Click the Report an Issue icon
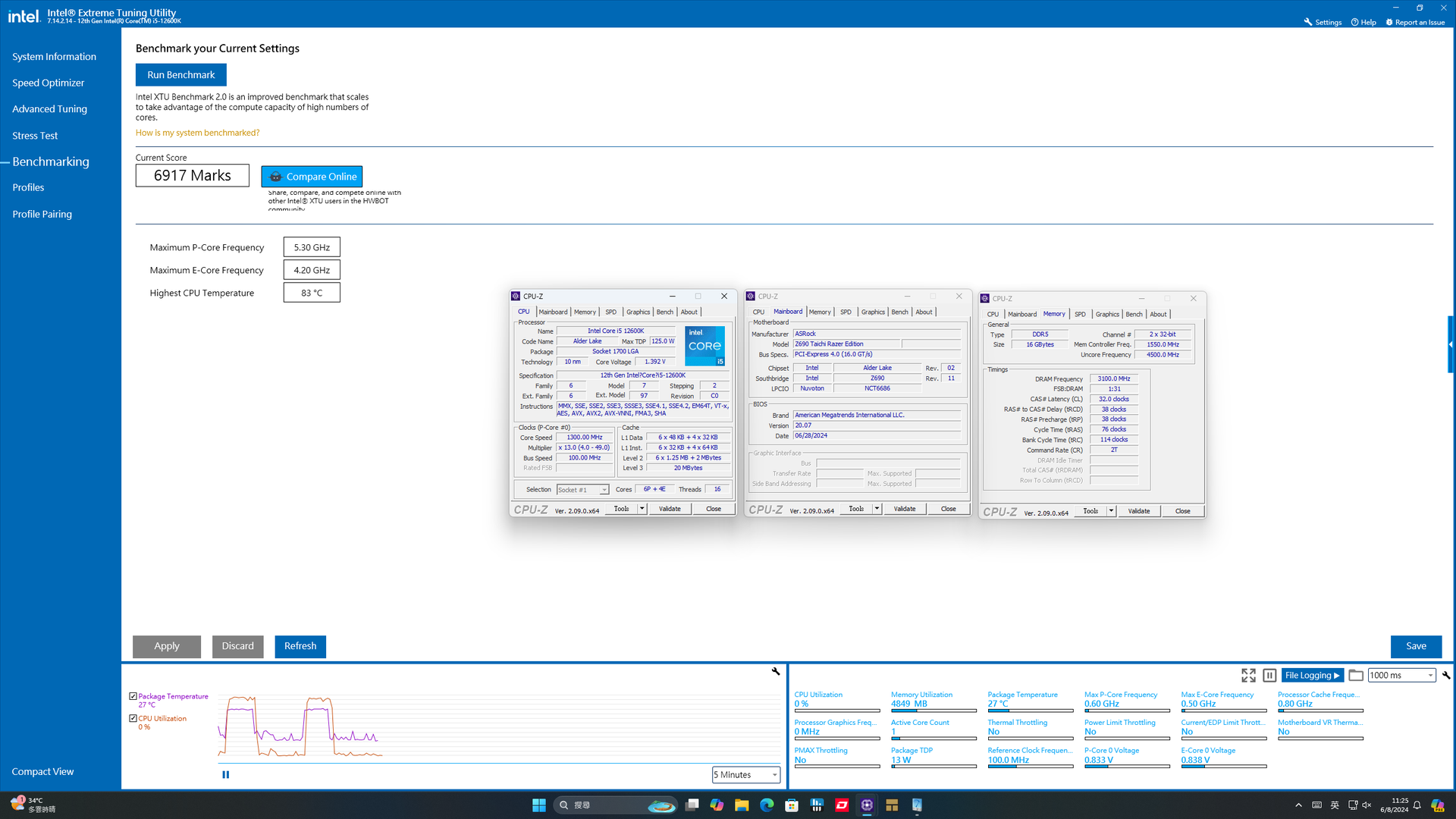 [1389, 22]
